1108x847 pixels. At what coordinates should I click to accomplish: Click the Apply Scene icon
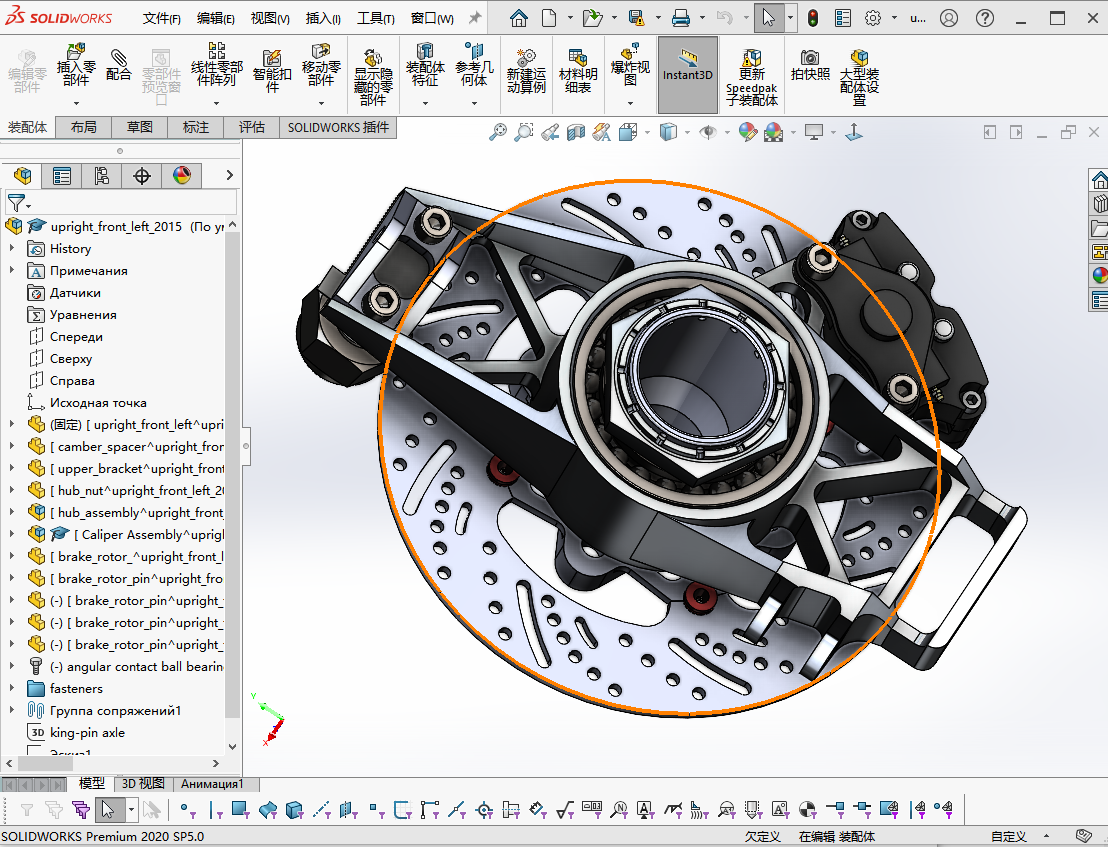(774, 132)
